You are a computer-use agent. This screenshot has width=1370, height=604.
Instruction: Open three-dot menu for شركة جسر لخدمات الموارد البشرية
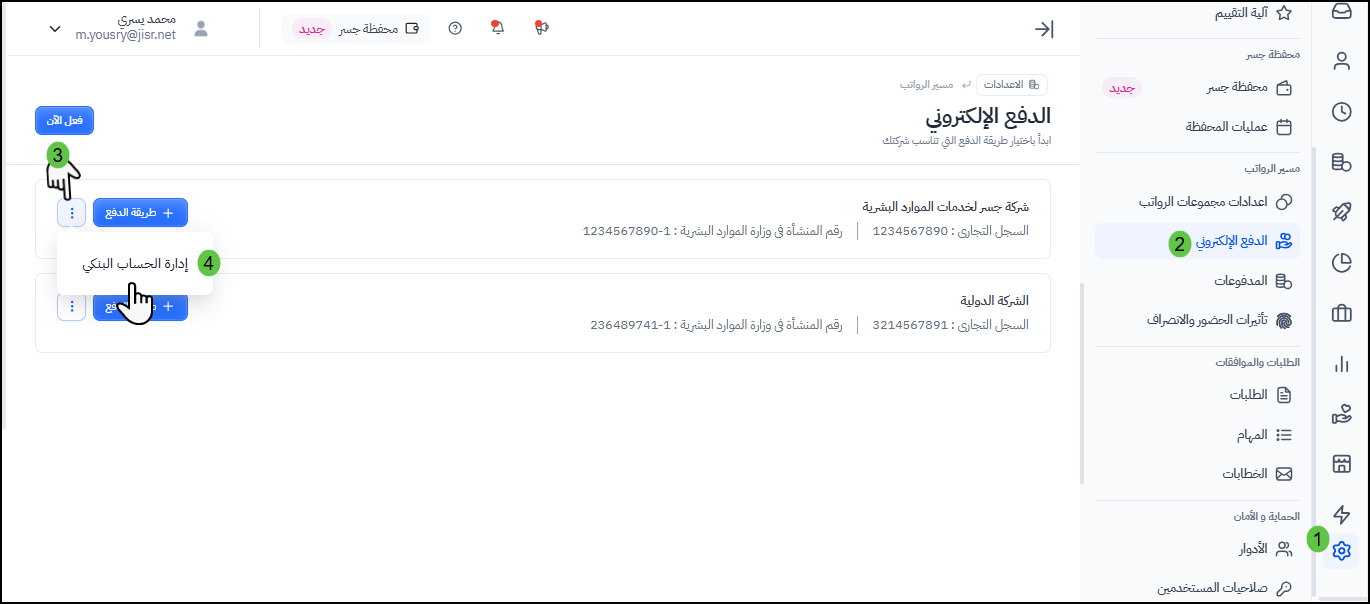pos(72,213)
